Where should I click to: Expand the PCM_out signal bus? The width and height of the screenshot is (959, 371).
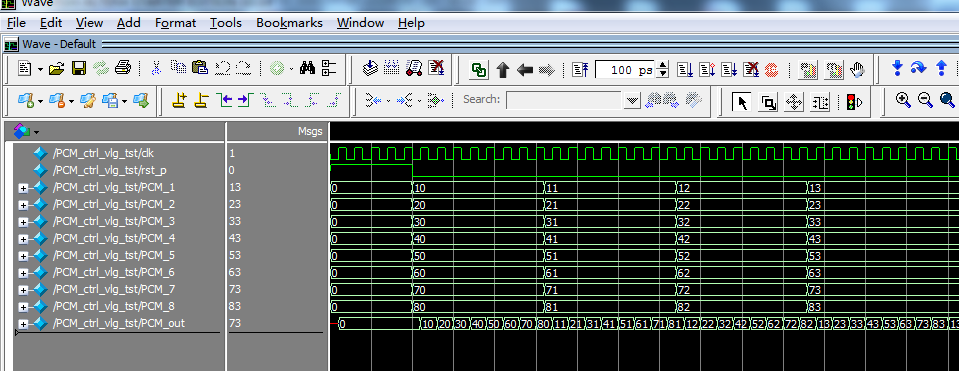pyautogui.click(x=23, y=324)
